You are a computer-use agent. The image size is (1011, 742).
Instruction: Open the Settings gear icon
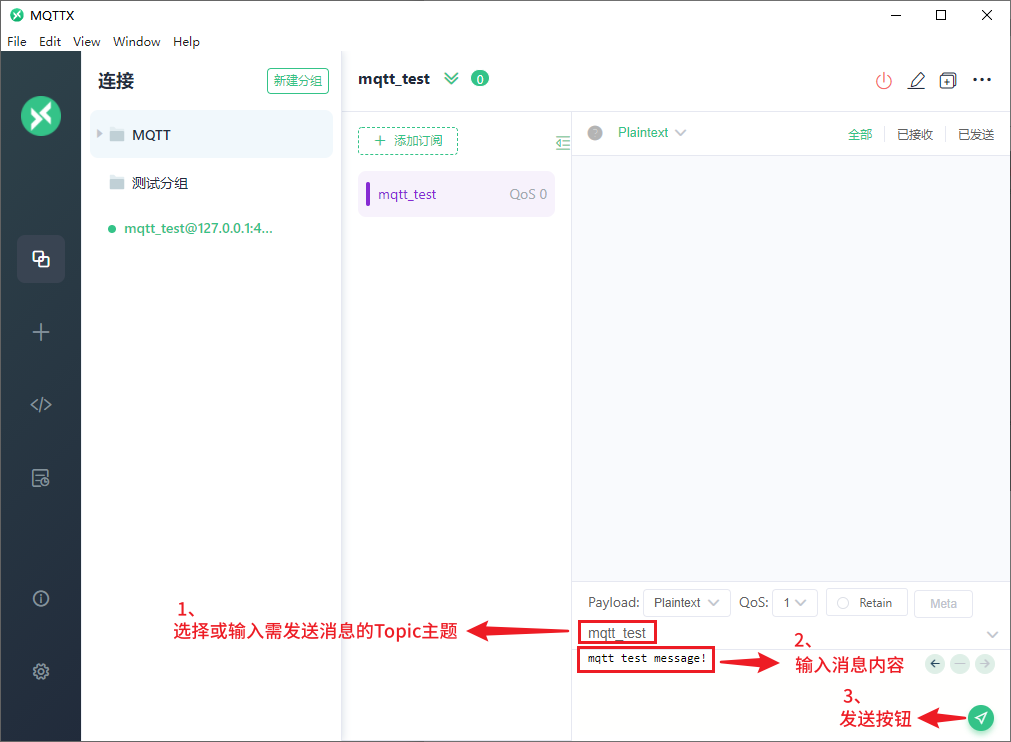coord(41,672)
